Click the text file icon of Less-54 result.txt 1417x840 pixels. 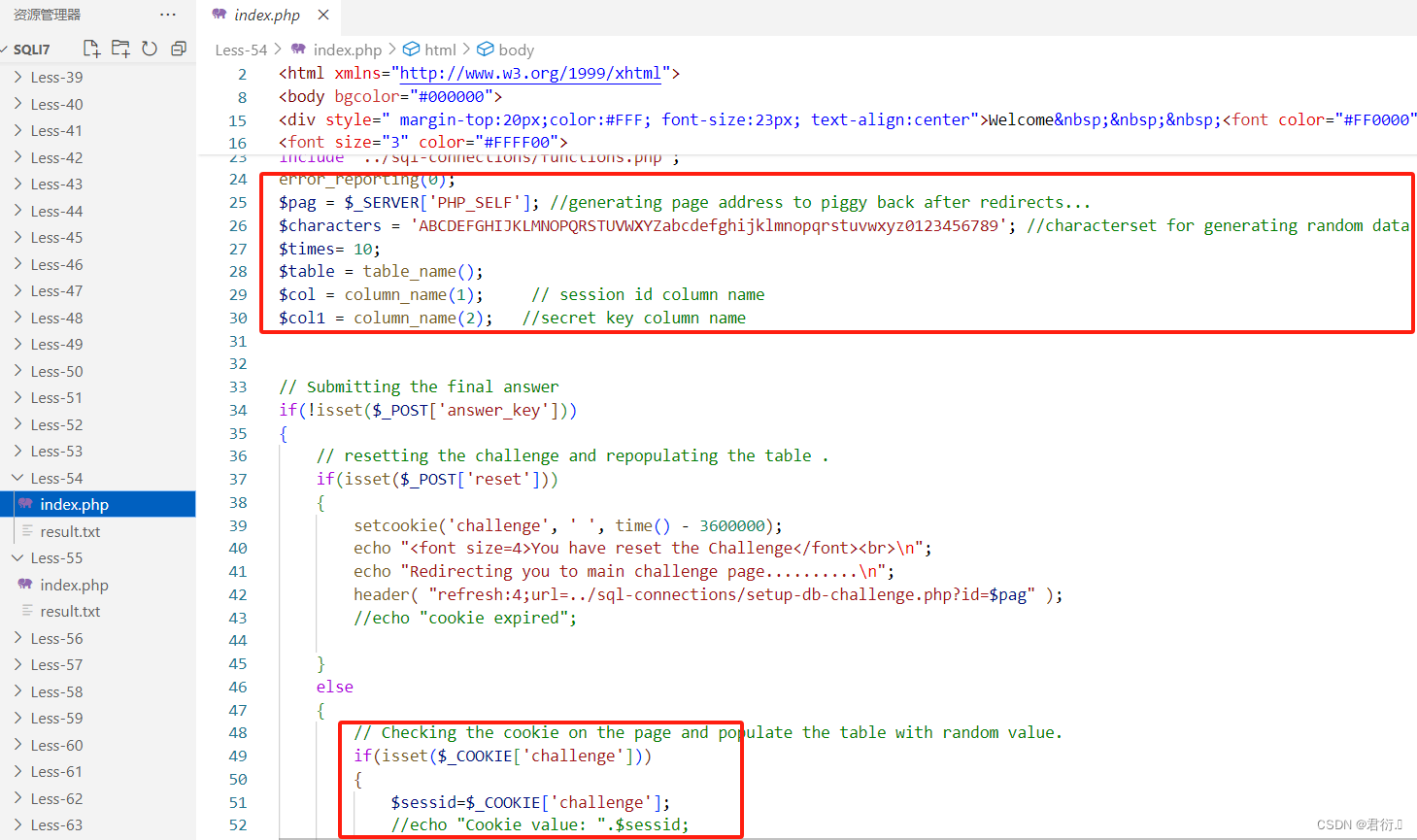(26, 531)
